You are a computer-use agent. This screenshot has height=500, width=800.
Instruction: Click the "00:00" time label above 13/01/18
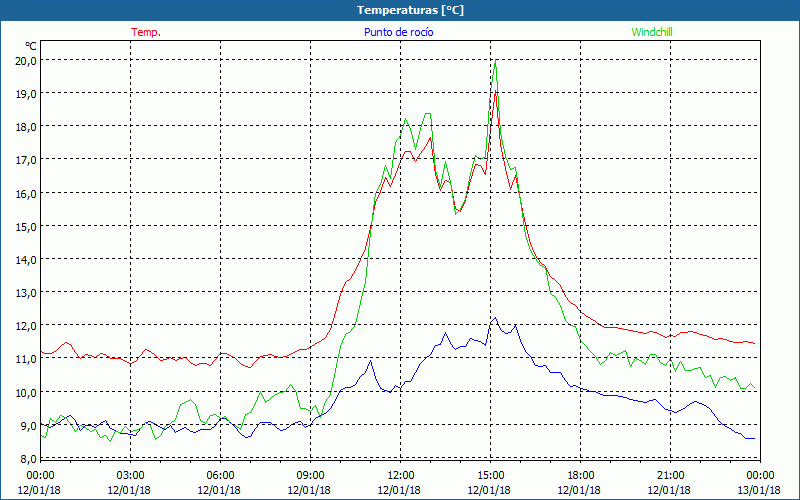coord(760,476)
